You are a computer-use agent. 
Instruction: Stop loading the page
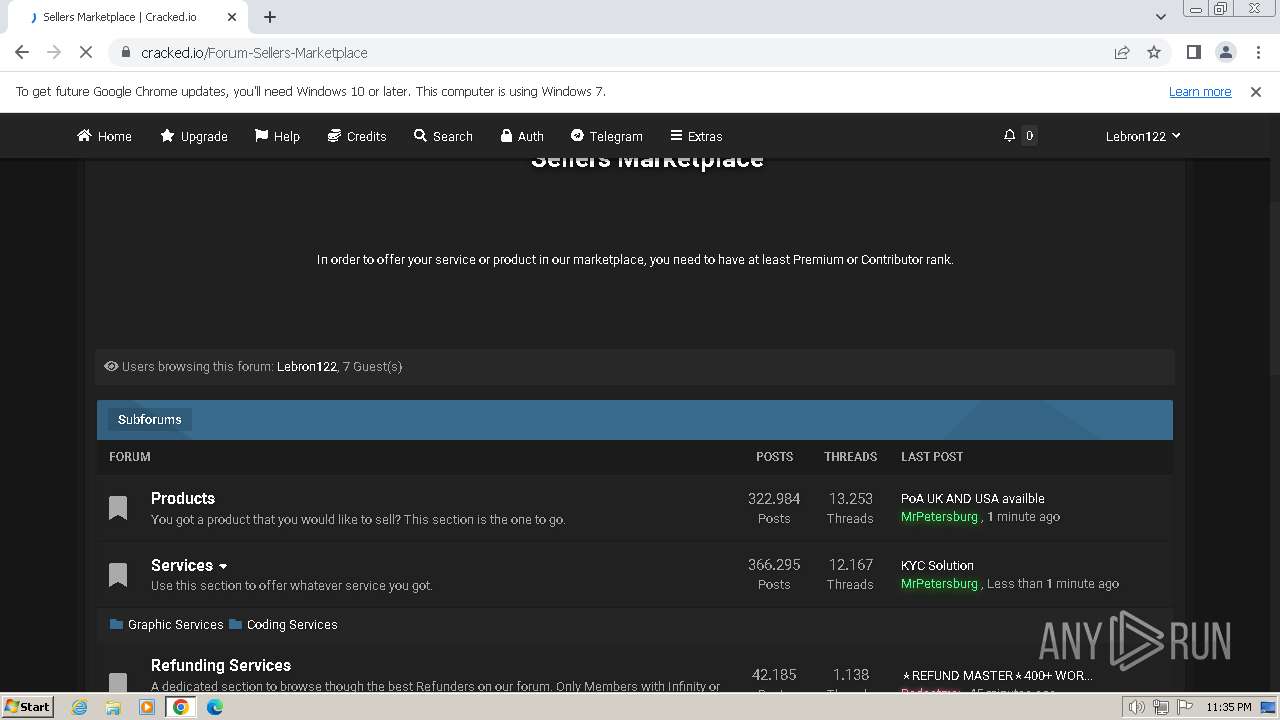[x=86, y=52]
